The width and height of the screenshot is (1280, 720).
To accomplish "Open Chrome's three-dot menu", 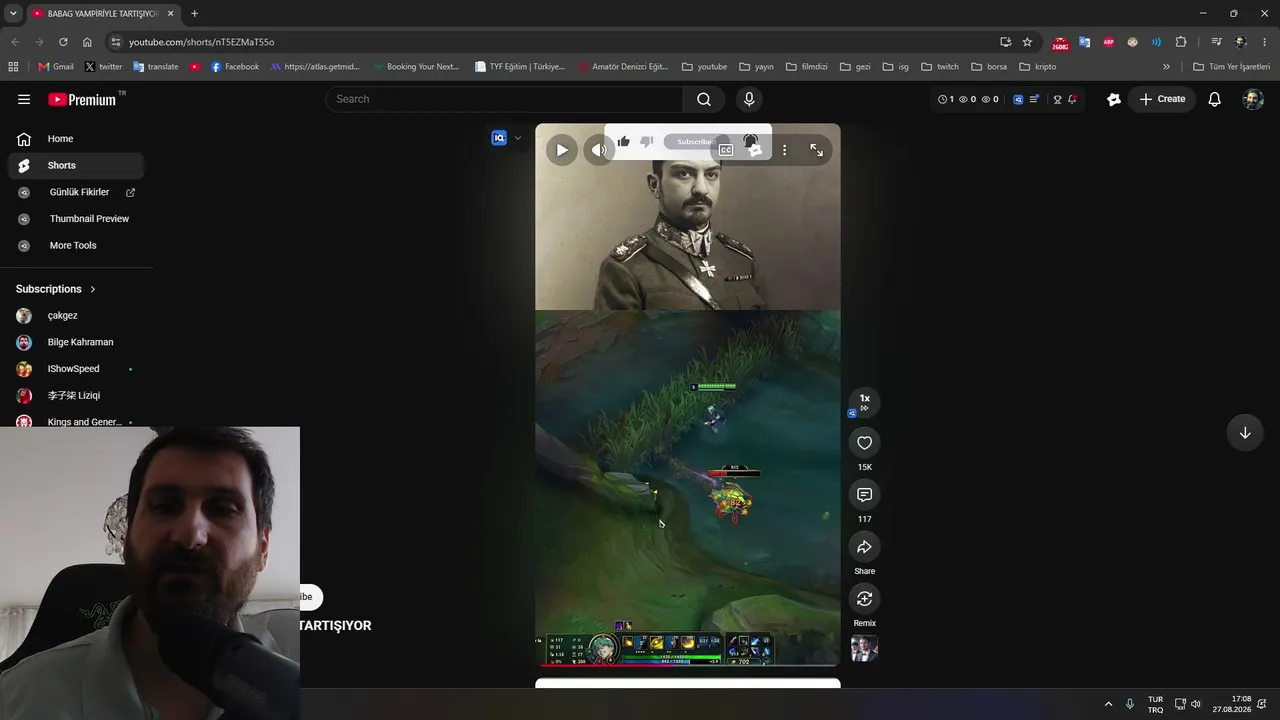I will pos(1265,42).
